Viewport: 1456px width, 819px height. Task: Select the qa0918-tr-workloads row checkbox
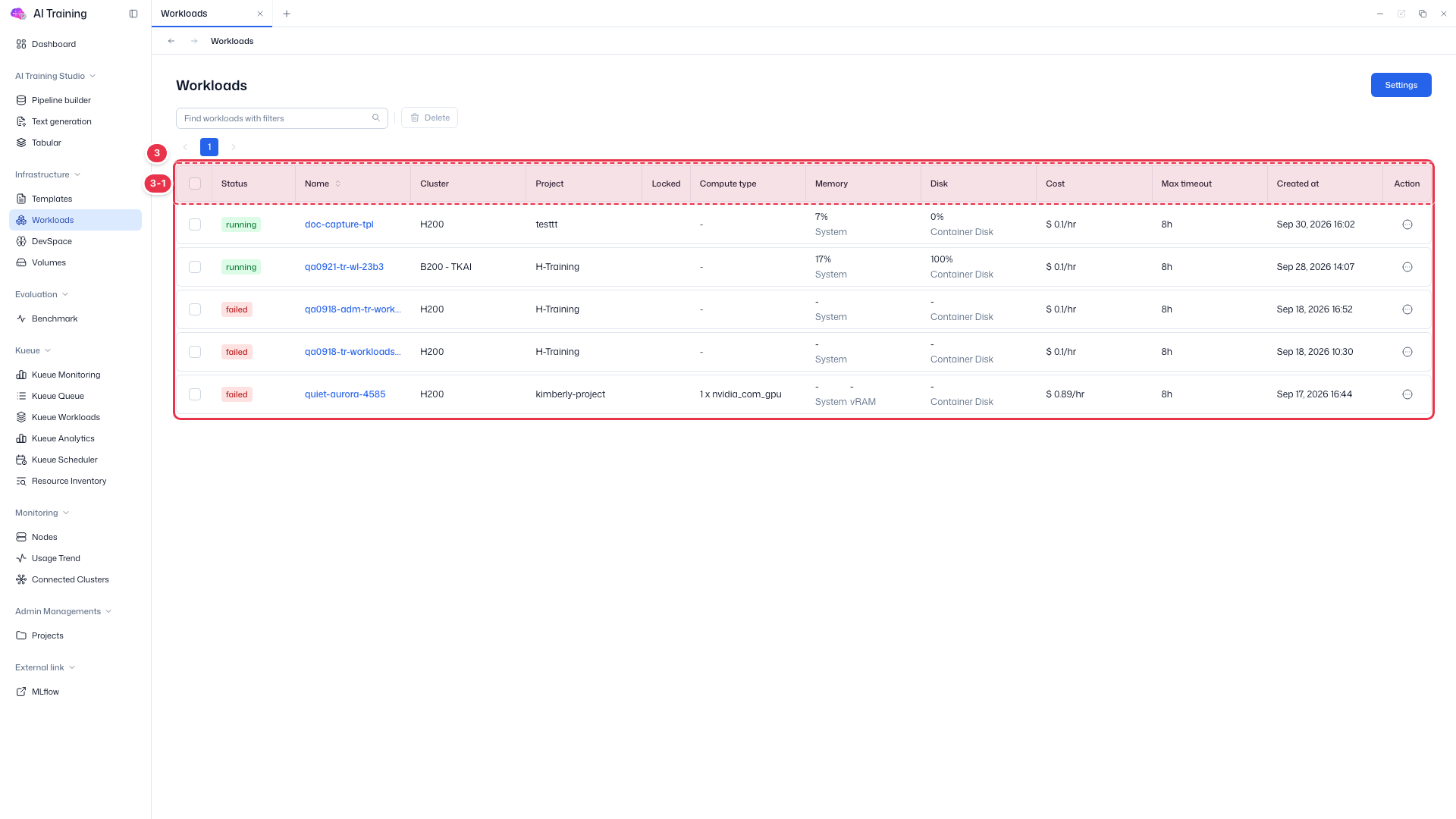pyautogui.click(x=195, y=352)
